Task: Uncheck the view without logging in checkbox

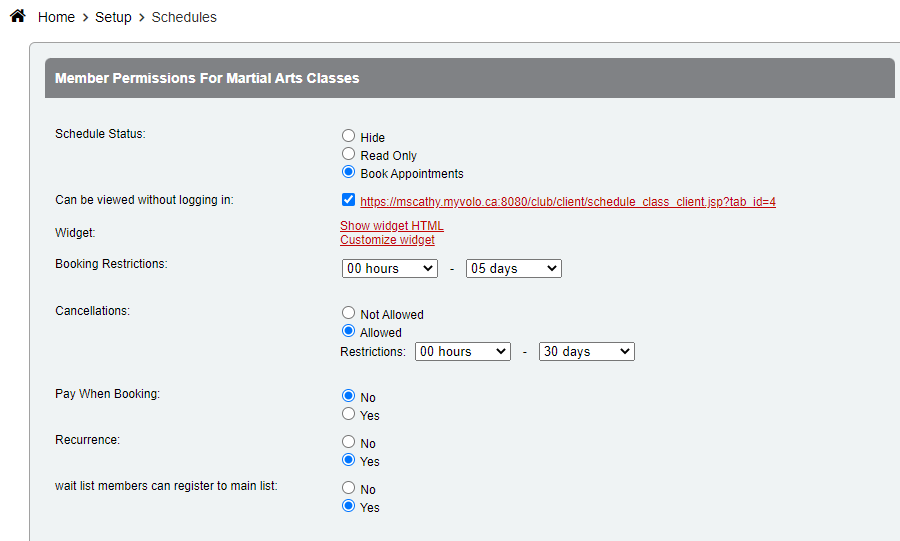Action: (x=348, y=200)
